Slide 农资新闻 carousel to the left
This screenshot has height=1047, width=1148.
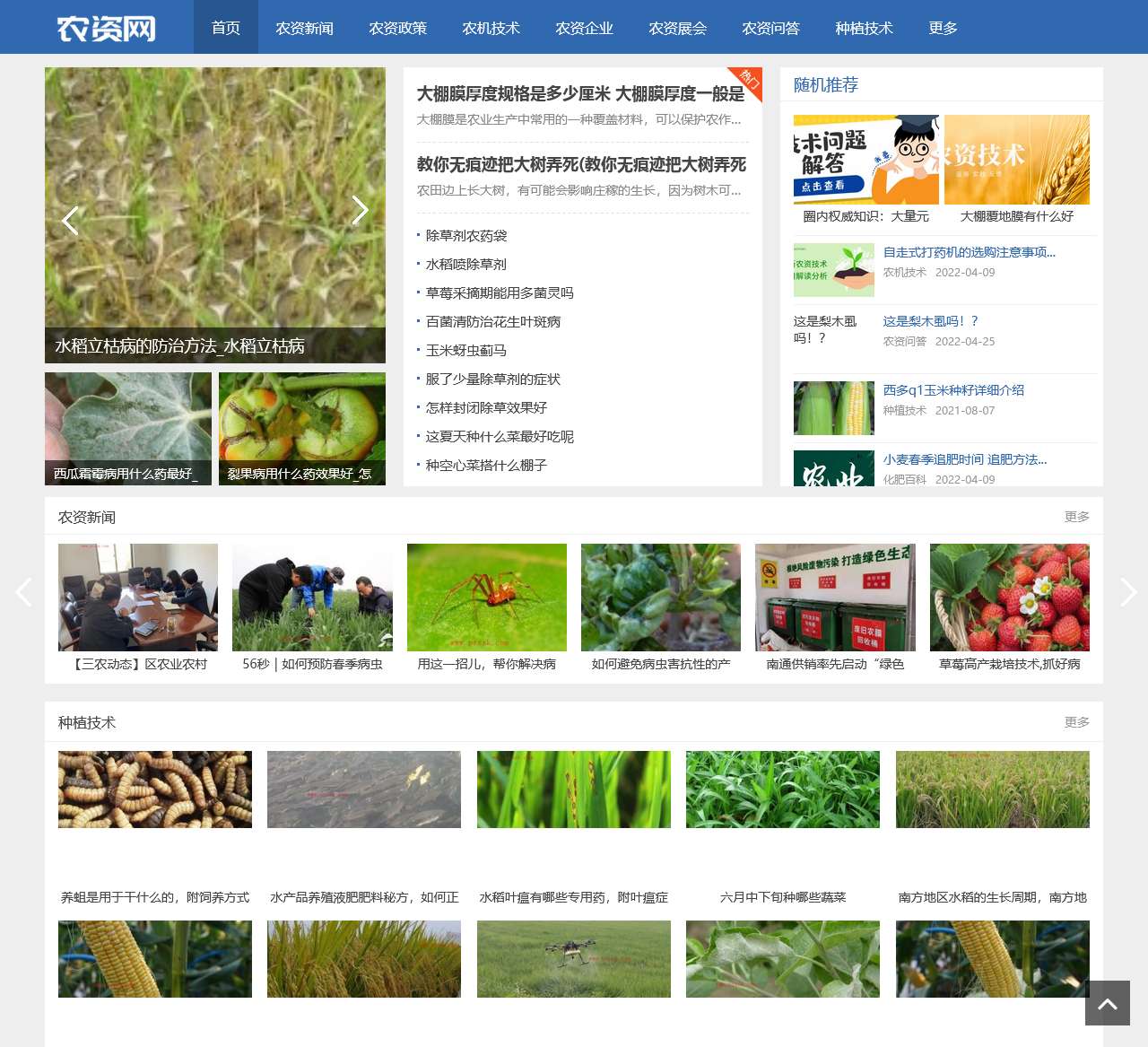click(x=23, y=592)
